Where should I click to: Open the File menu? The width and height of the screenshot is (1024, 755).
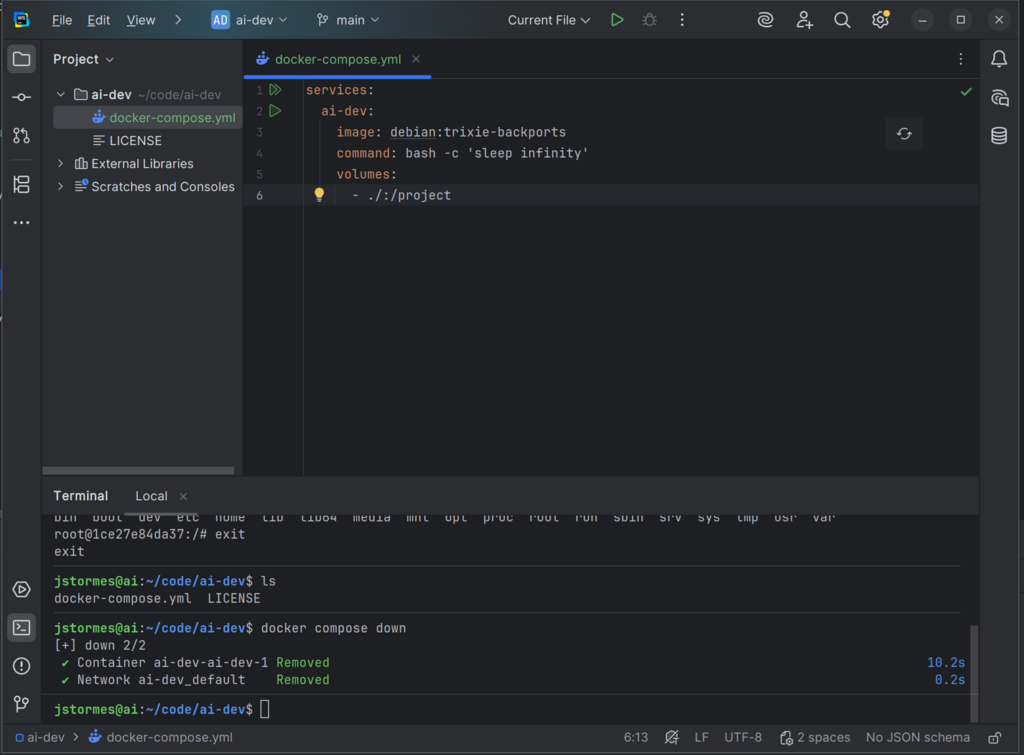62,20
